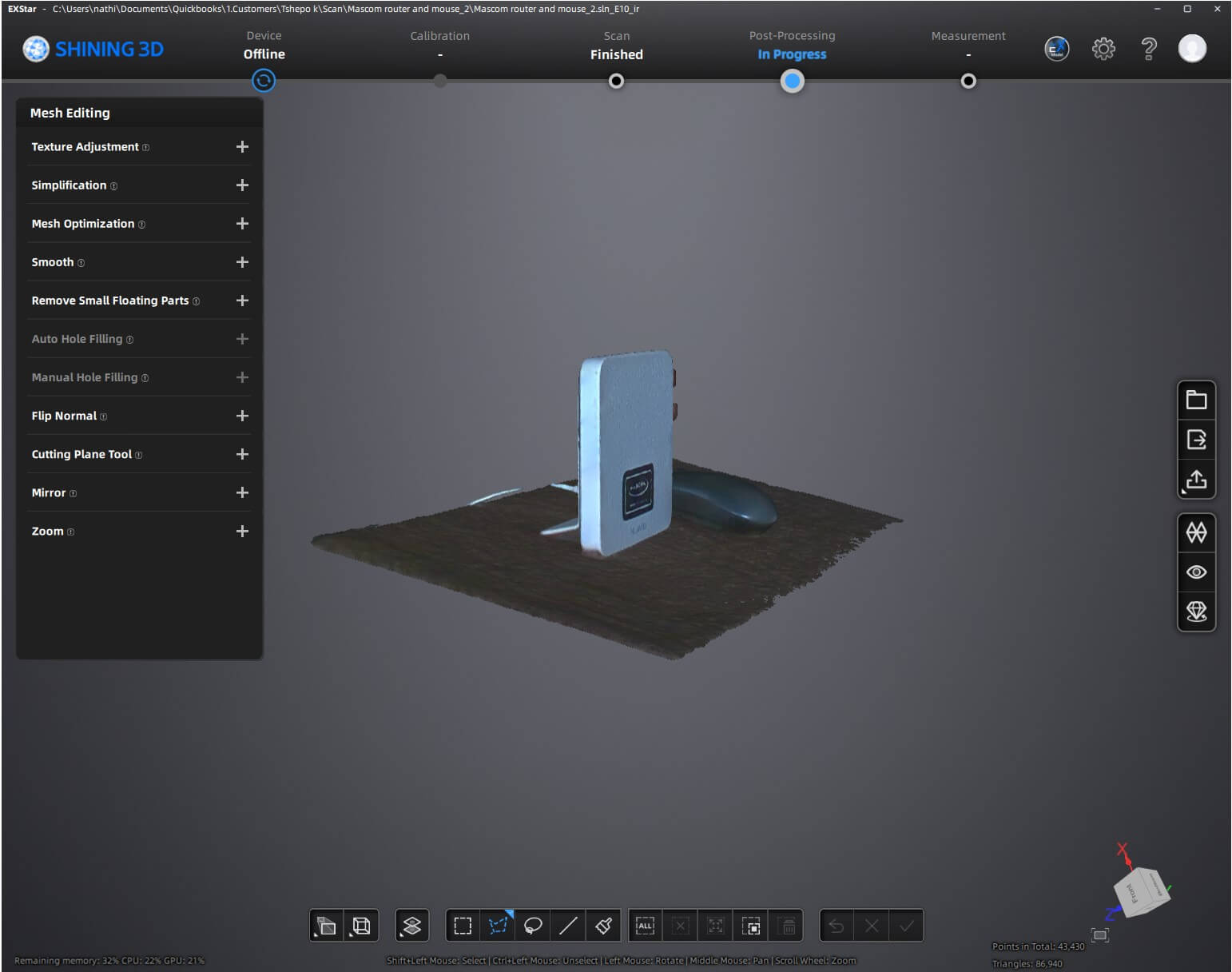Click the Select All icon
The image size is (1232, 972).
645,926
